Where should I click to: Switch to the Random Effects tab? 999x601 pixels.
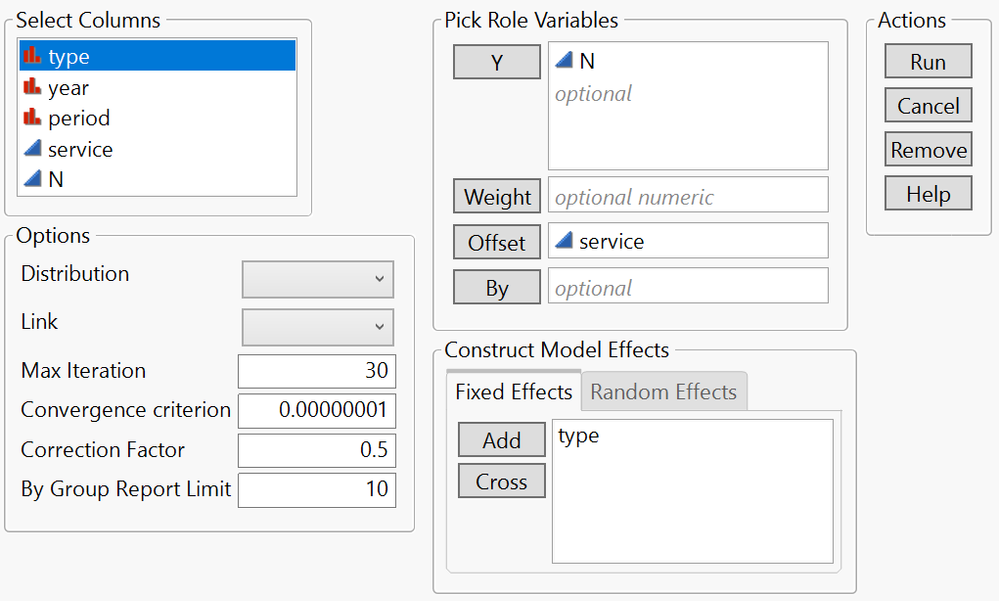point(663,392)
